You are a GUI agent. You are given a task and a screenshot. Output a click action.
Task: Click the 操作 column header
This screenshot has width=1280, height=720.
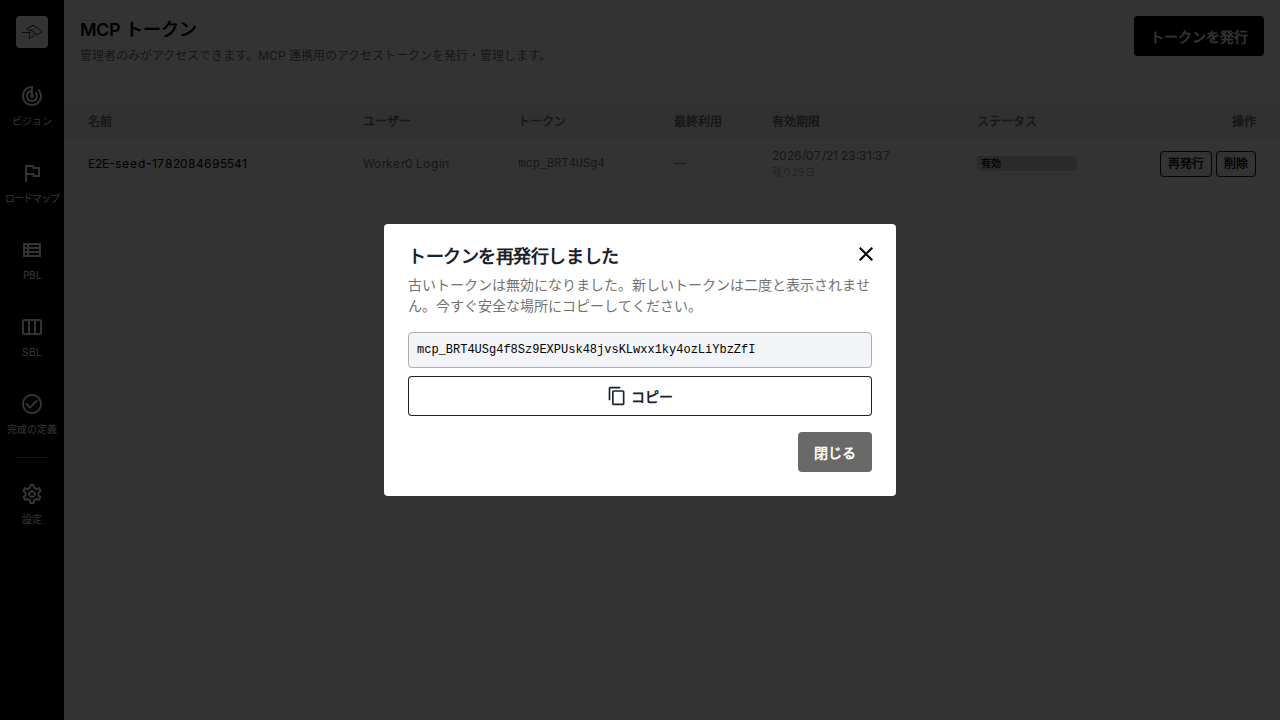coord(1244,121)
